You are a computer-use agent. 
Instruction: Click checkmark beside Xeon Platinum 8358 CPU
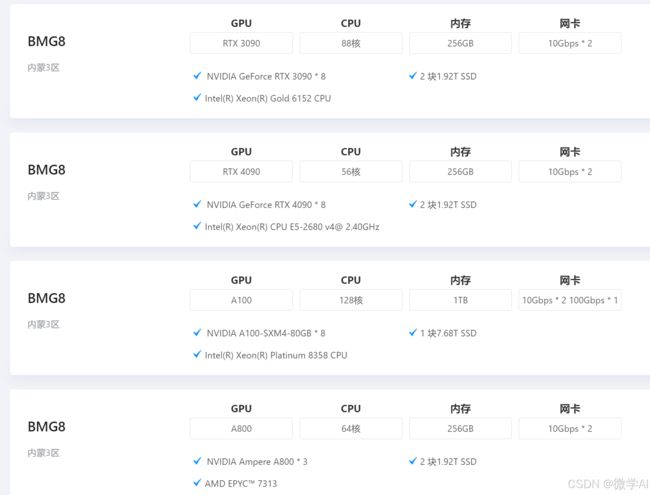coord(197,354)
